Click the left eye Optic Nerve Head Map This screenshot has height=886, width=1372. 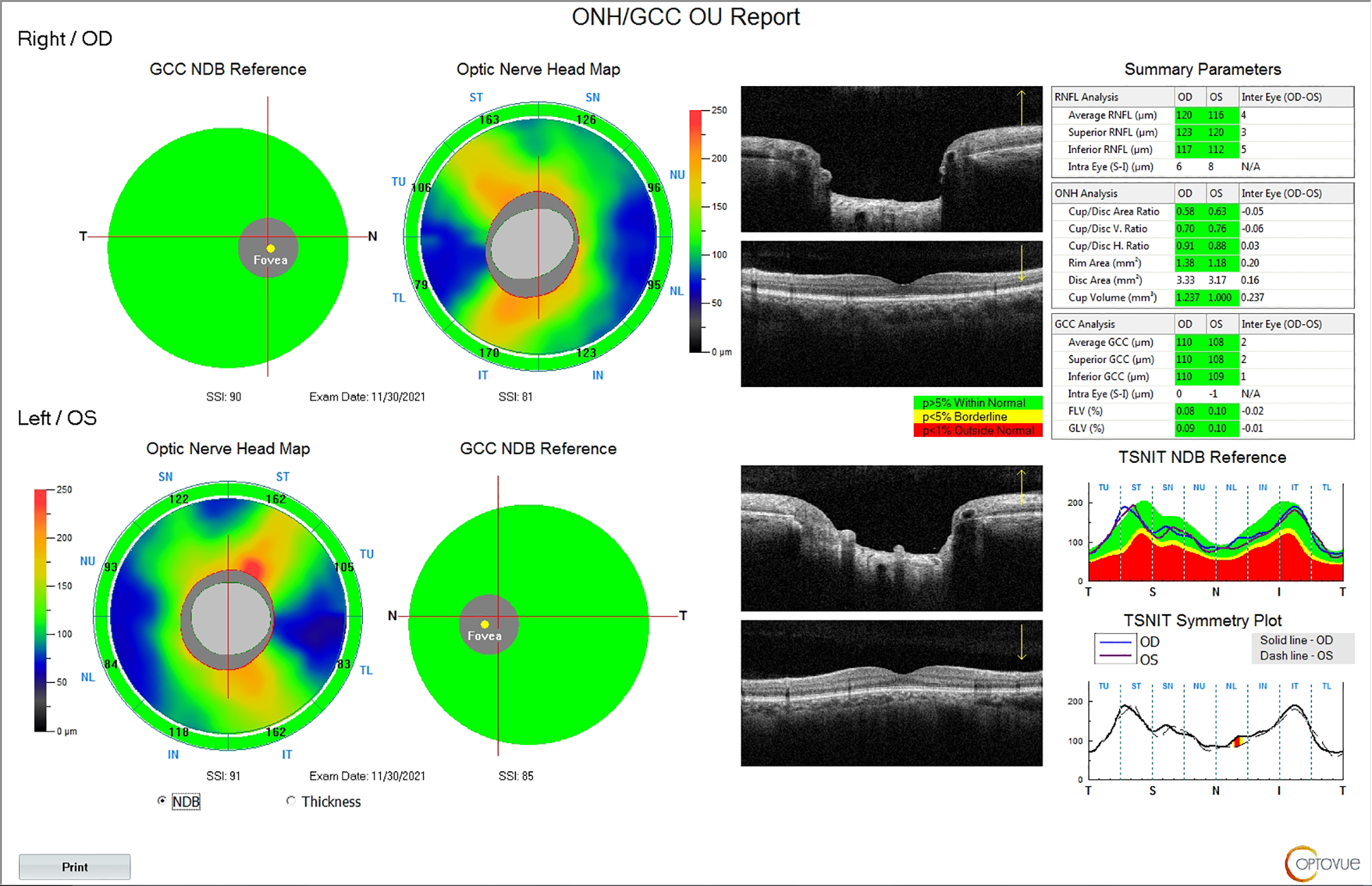tap(228, 616)
